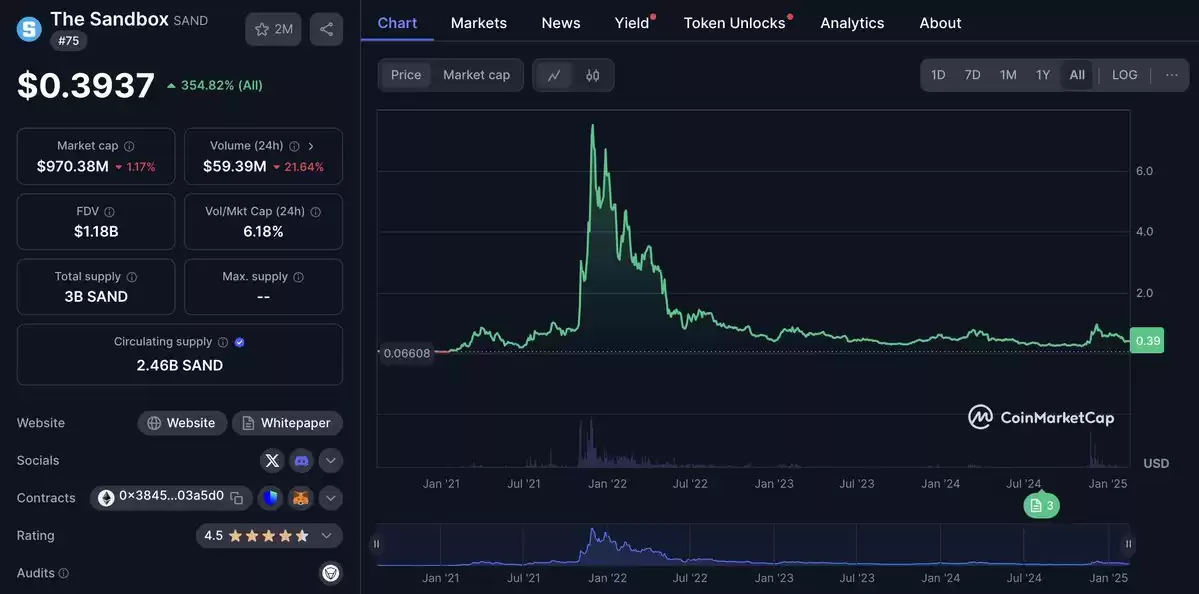Select Price chart mode
1199x594 pixels.
(406, 75)
